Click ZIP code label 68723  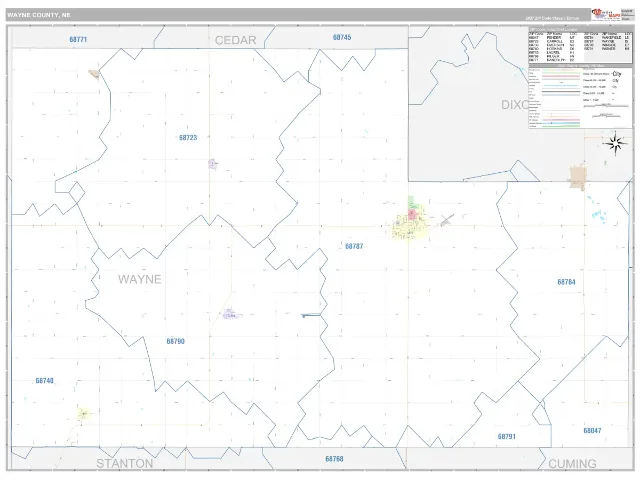point(188,138)
